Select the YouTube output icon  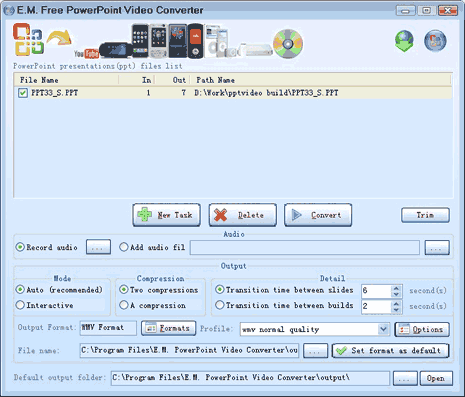point(86,53)
